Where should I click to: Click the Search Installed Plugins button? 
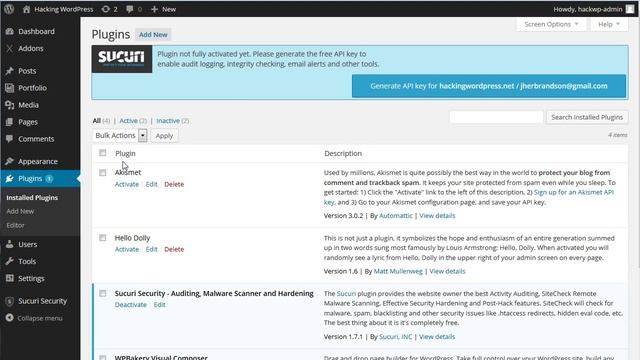pyautogui.click(x=587, y=117)
